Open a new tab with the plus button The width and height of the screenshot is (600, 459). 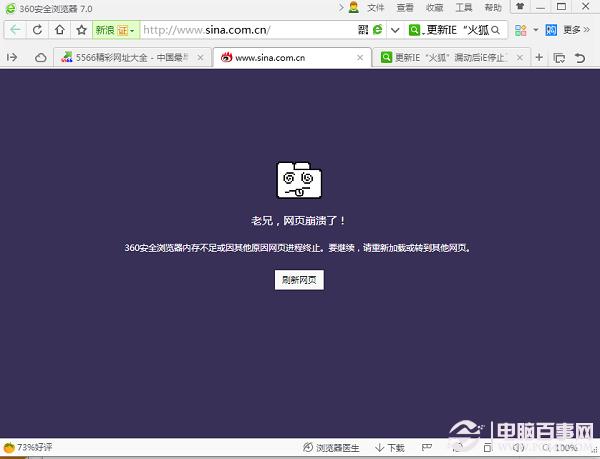click(539, 57)
